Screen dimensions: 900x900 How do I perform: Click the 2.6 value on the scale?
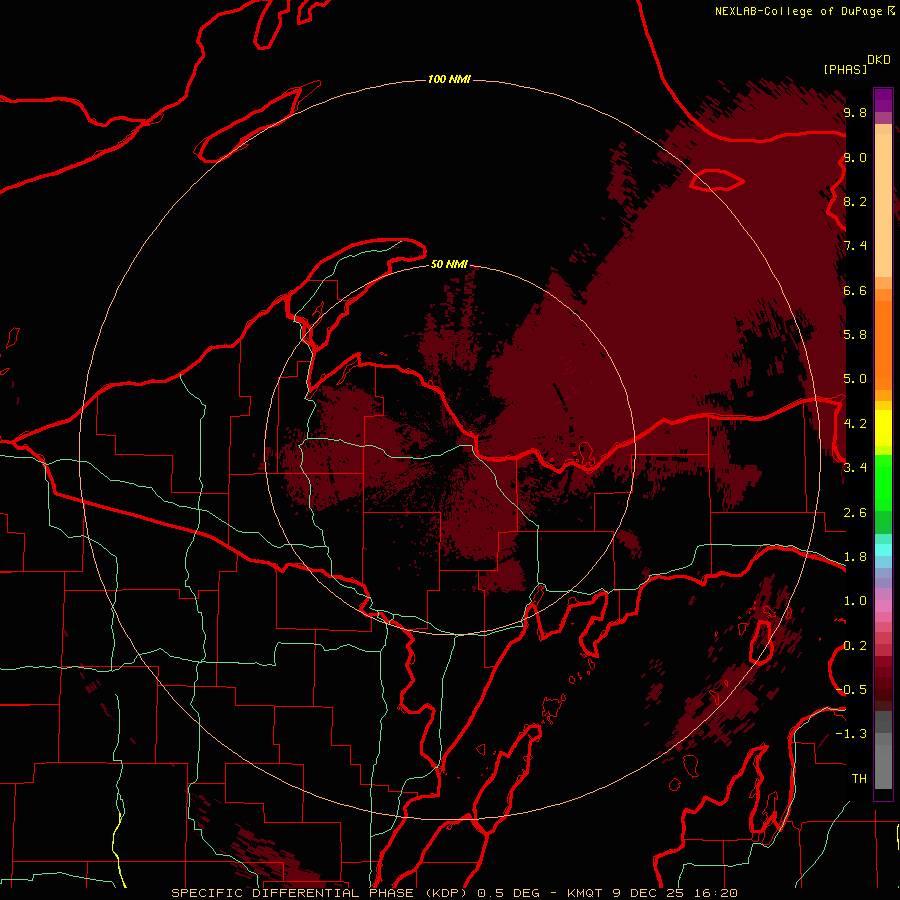[x=855, y=513]
